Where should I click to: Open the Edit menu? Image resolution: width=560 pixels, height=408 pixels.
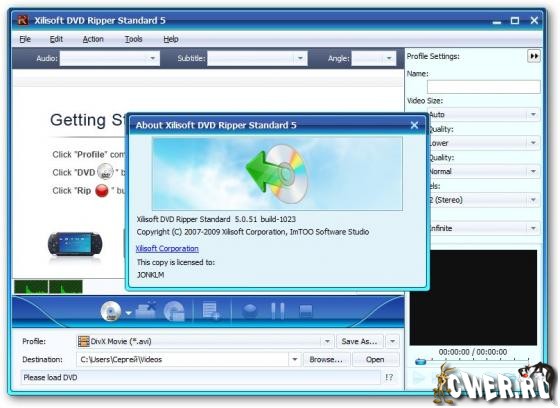[x=56, y=39]
